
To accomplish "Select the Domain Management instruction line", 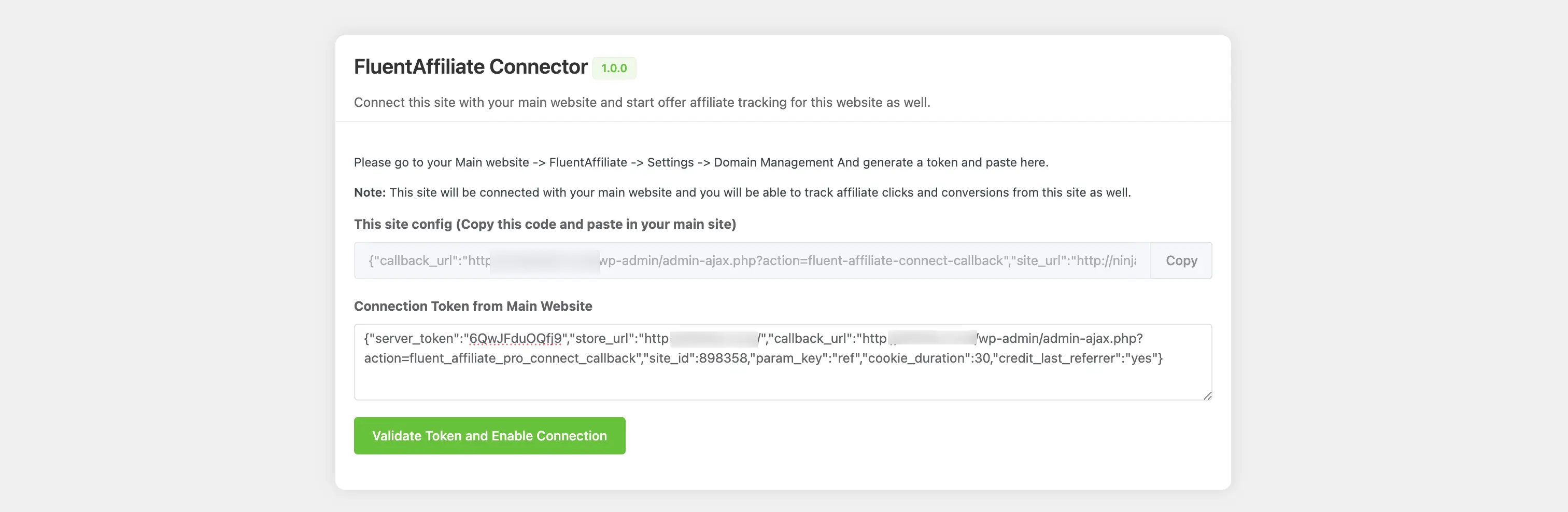I will tap(701, 162).
